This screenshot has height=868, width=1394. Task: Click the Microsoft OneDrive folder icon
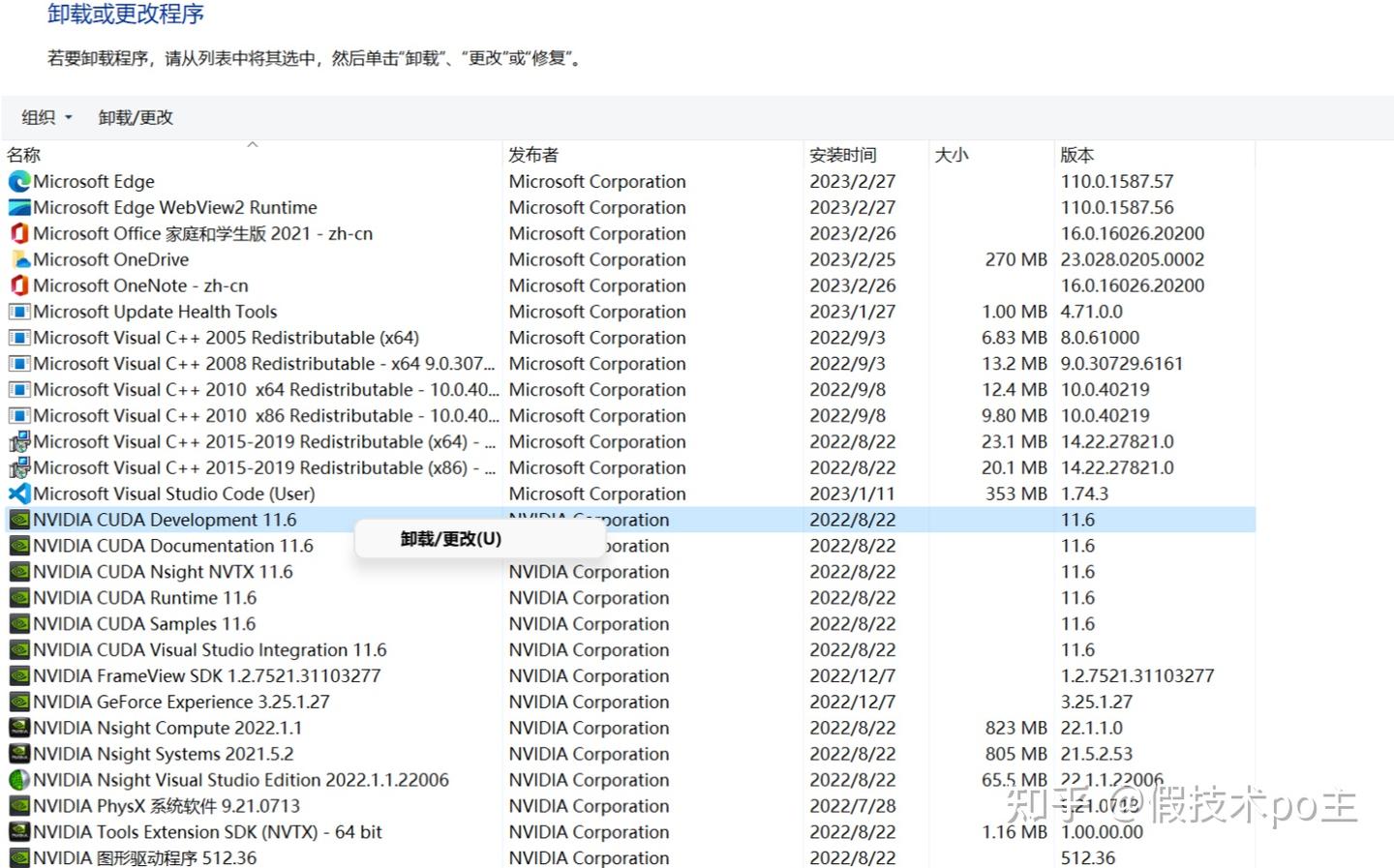coord(19,259)
